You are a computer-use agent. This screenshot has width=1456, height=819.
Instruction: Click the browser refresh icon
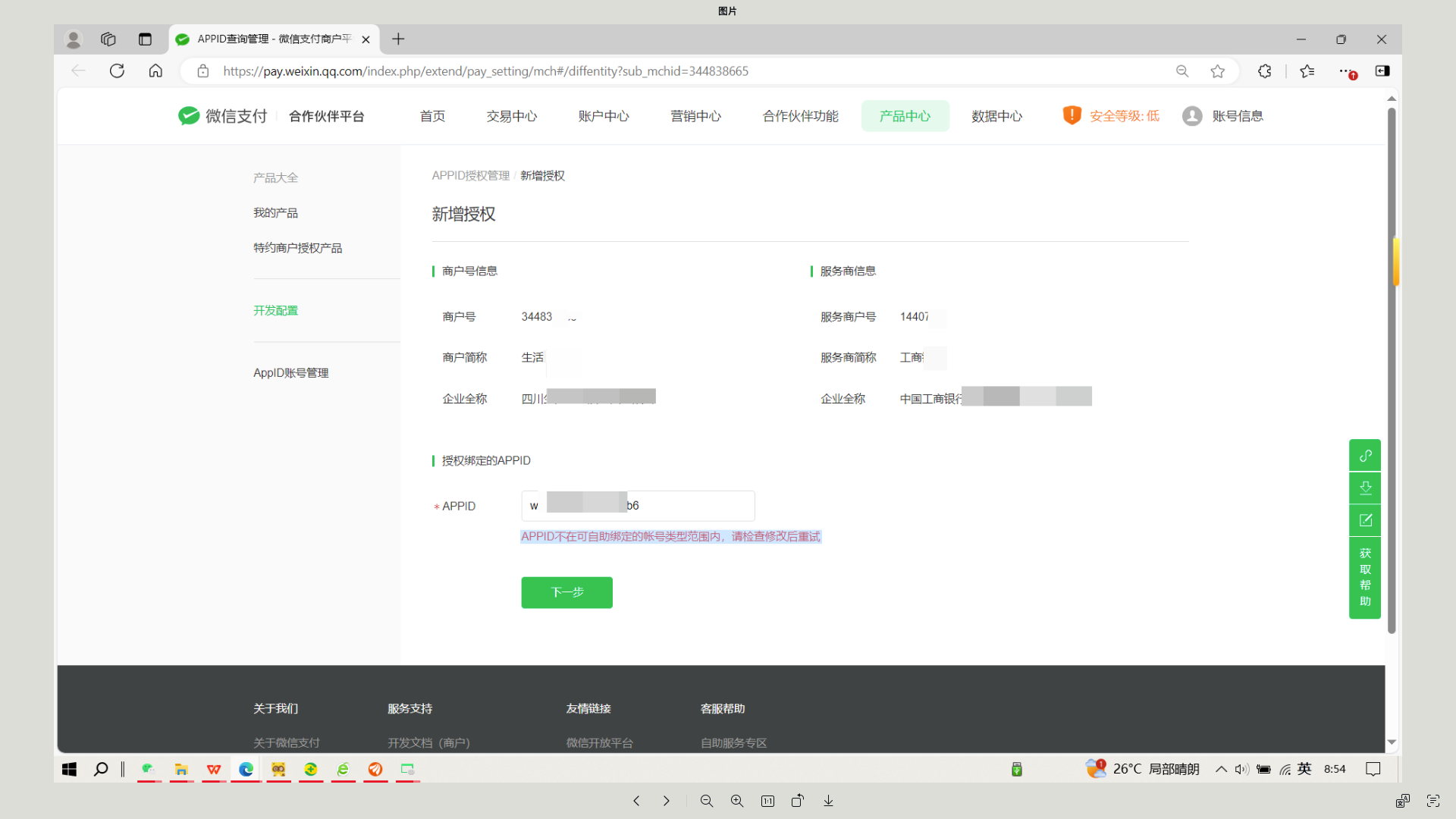117,71
